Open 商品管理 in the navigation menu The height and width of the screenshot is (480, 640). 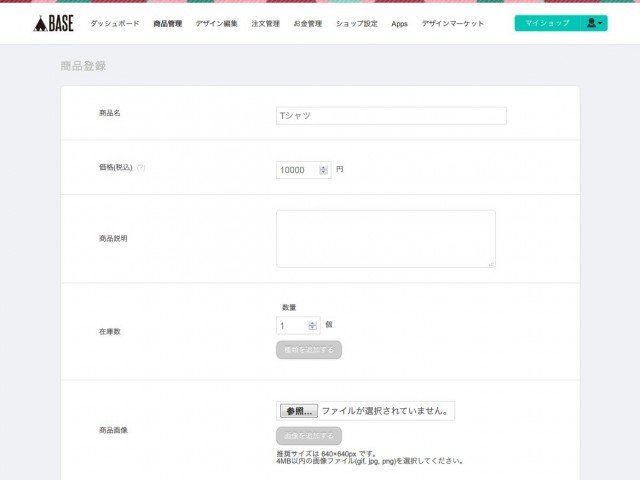168,24
